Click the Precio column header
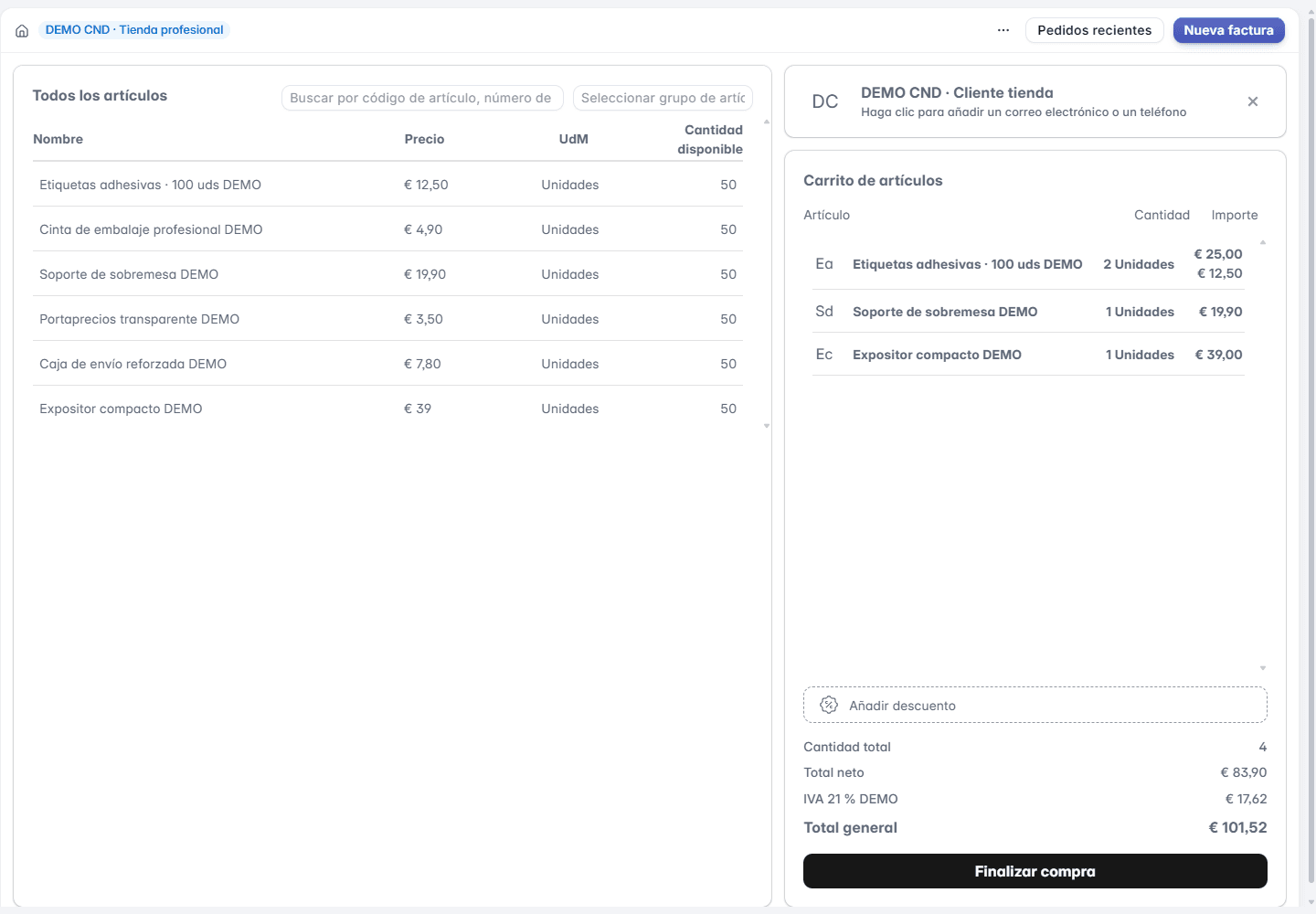This screenshot has width=1316, height=914. tap(424, 139)
